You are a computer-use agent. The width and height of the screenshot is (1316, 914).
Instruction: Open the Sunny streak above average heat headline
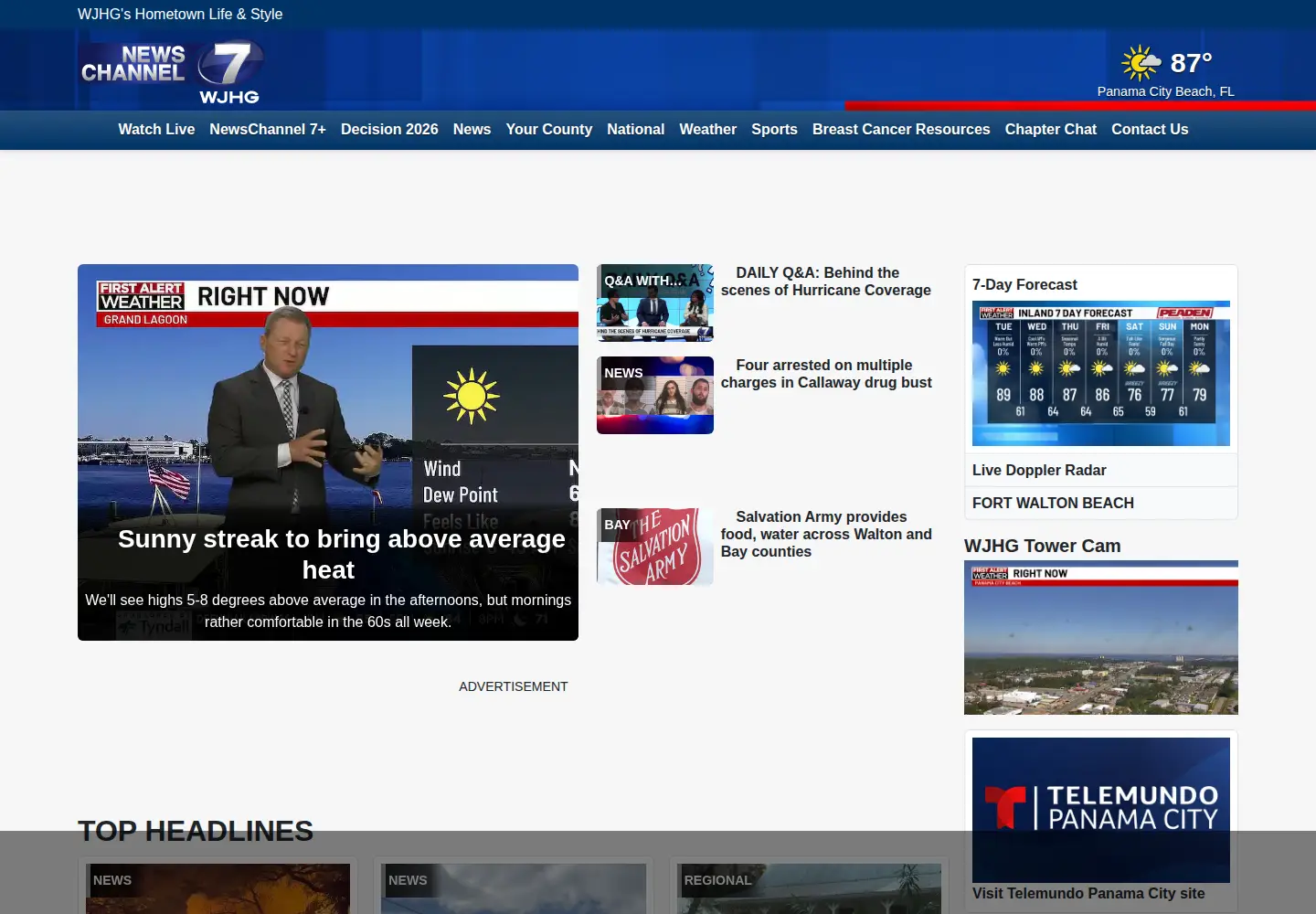341,554
